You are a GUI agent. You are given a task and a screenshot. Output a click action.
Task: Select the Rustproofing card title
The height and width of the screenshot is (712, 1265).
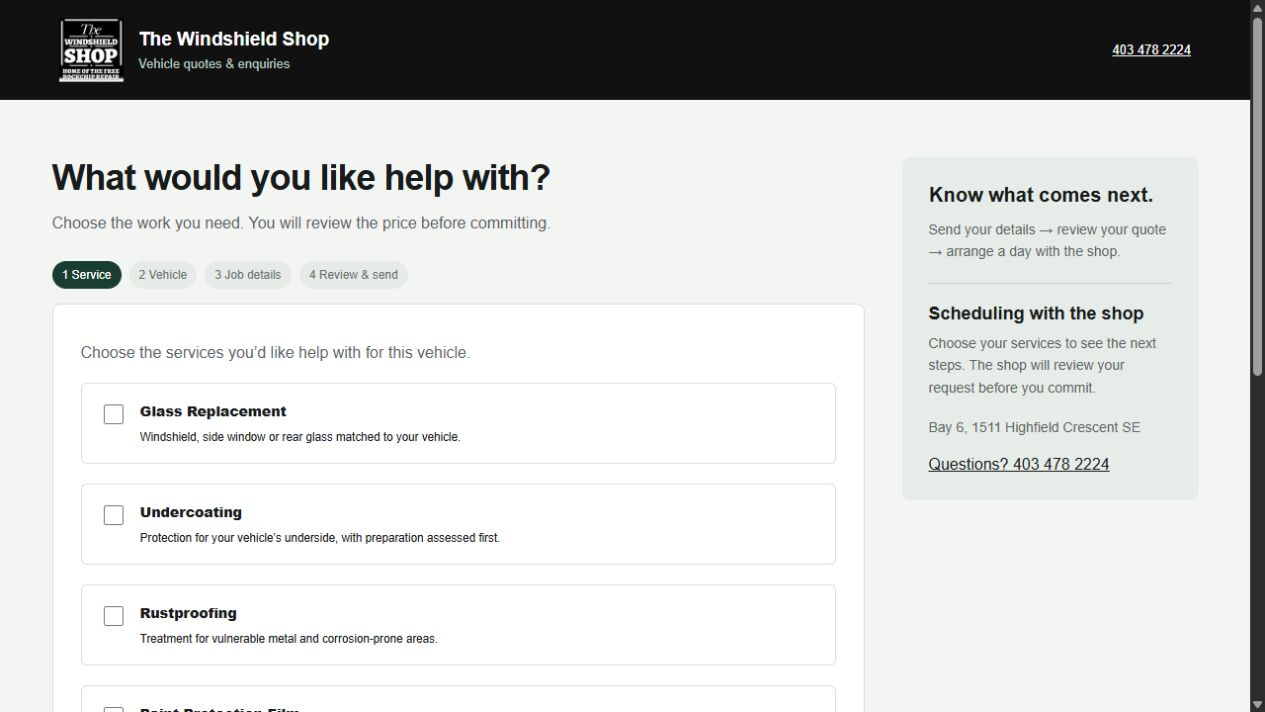[188, 613]
